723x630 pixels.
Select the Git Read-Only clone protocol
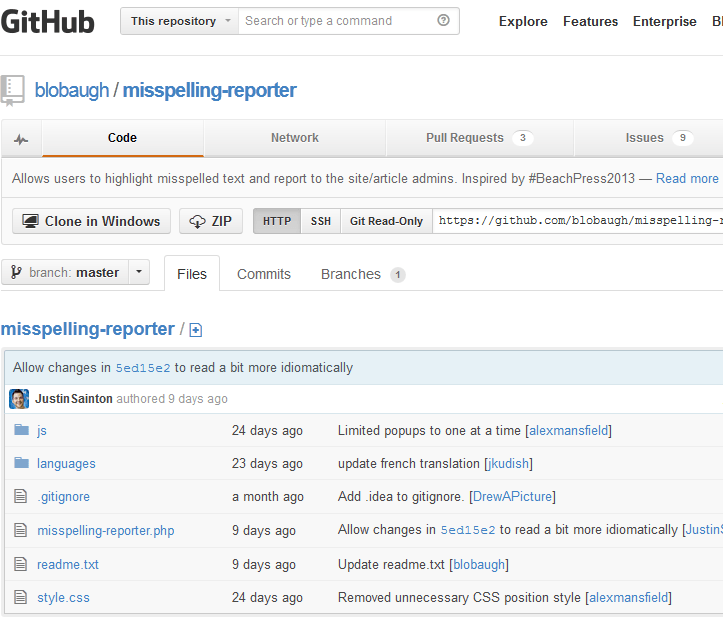386,221
